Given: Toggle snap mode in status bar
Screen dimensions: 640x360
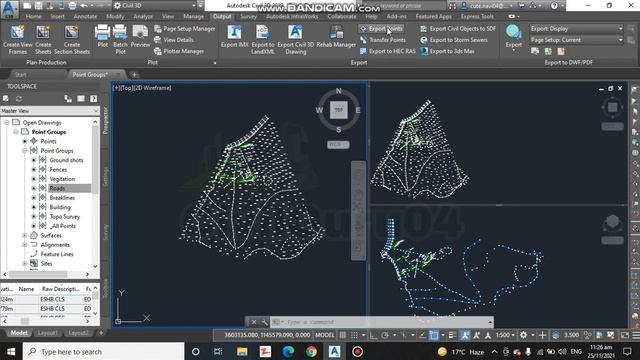Looking at the screenshot, I should 354,335.
